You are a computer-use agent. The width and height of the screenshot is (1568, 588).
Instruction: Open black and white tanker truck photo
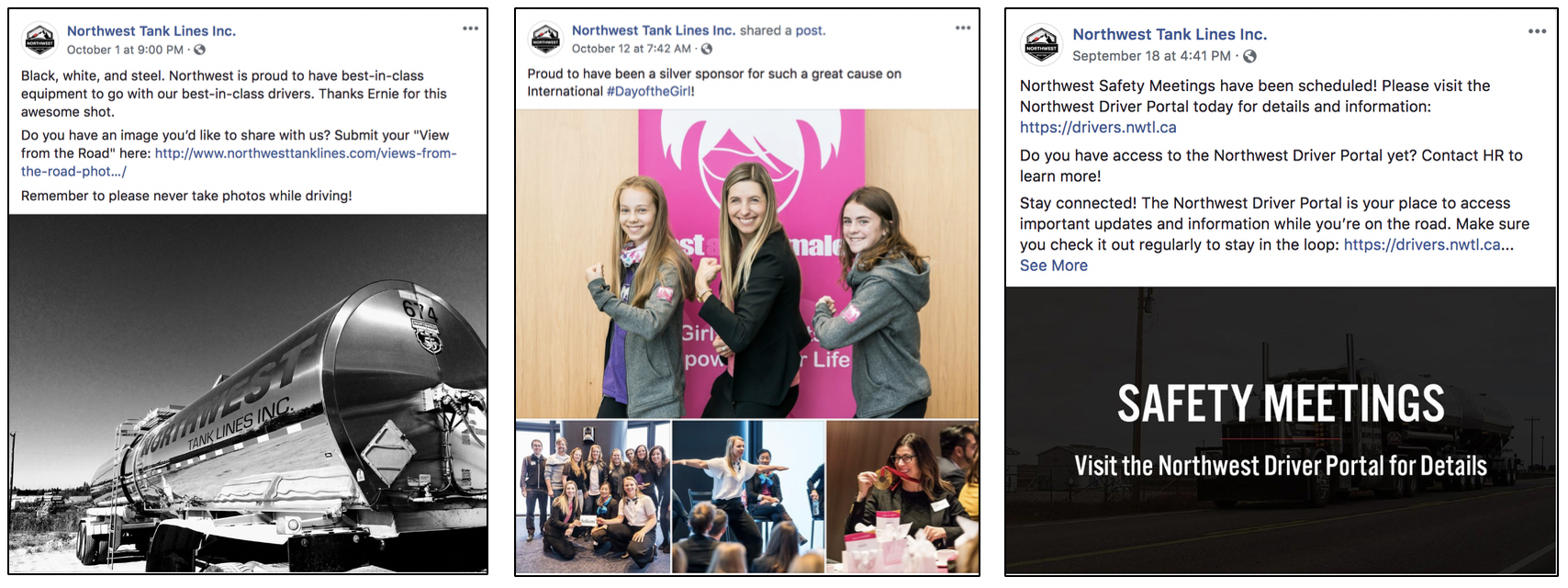(x=248, y=394)
